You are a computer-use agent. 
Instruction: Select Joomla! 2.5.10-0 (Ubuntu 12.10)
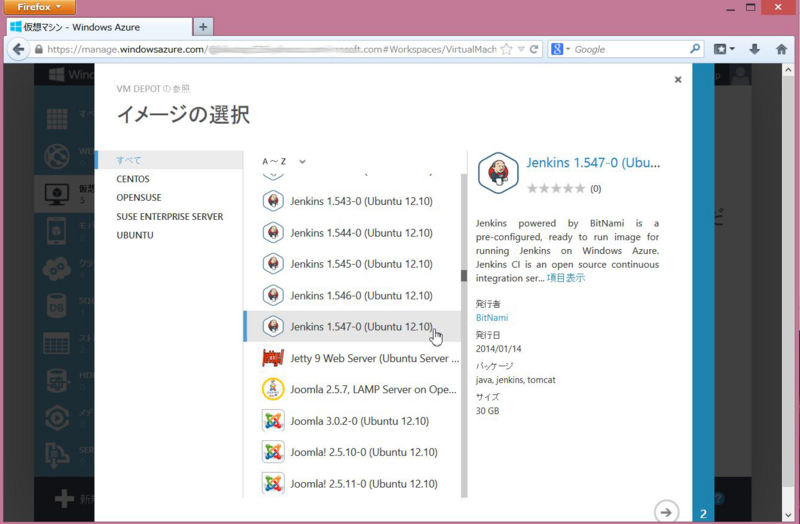click(x=352, y=452)
